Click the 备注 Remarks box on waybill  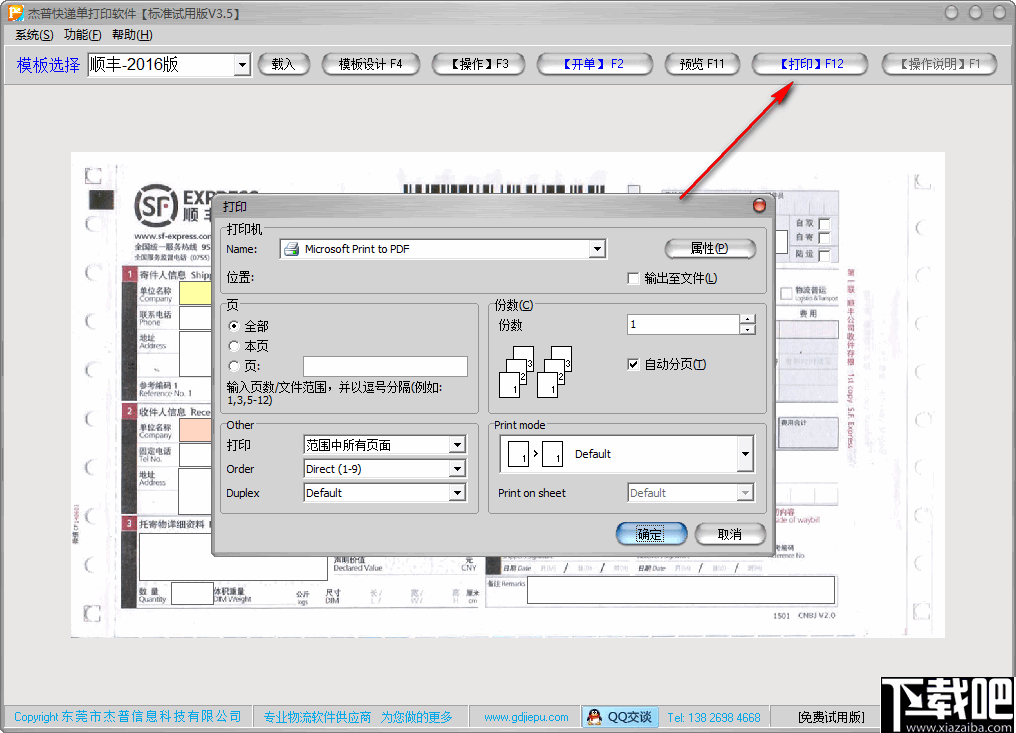[x=680, y=590]
